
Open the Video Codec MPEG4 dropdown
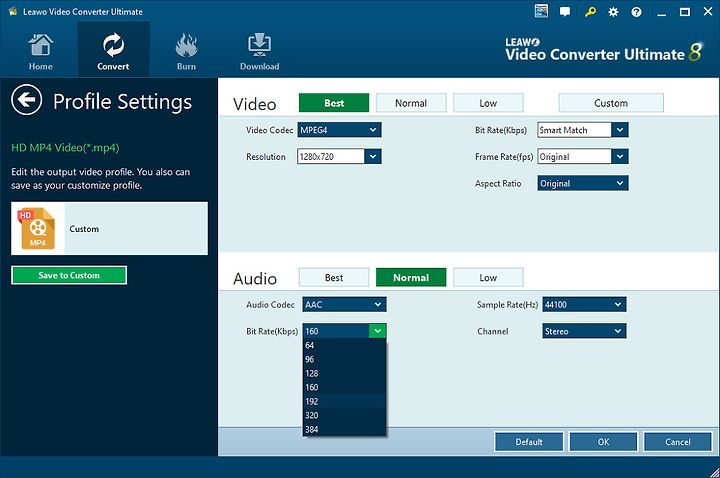click(x=339, y=130)
